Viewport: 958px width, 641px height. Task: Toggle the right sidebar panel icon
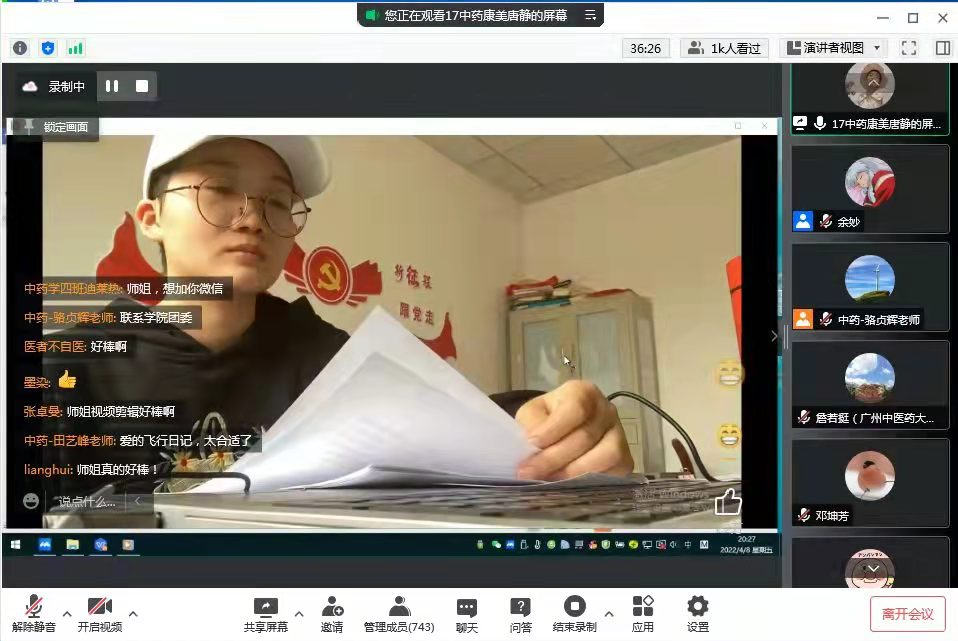(942, 48)
